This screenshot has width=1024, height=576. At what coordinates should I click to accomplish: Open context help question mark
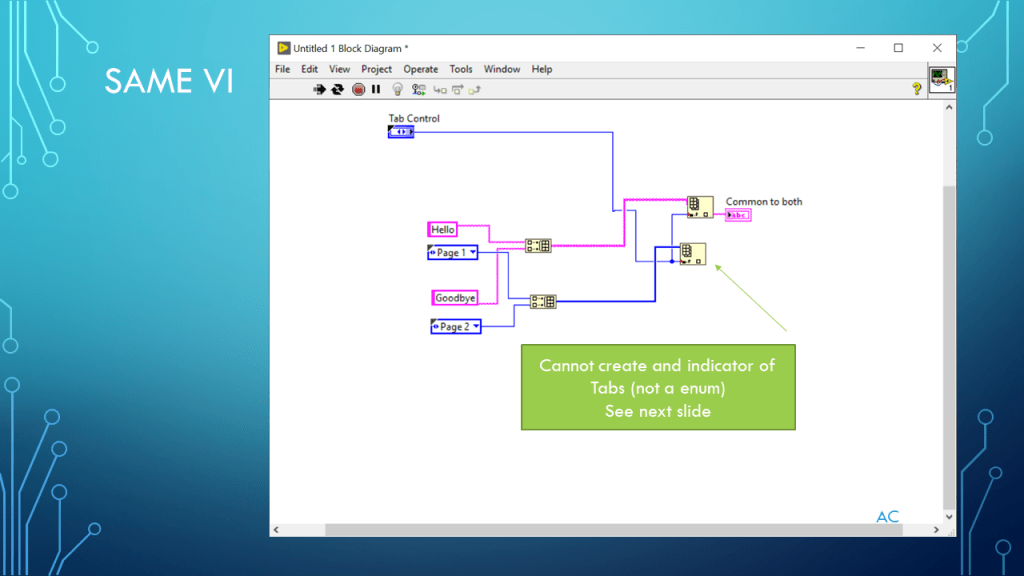(x=916, y=89)
